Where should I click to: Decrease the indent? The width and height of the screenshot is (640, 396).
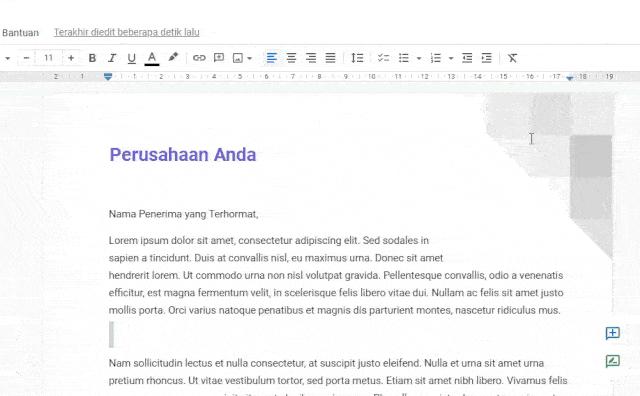[x=467, y=58]
